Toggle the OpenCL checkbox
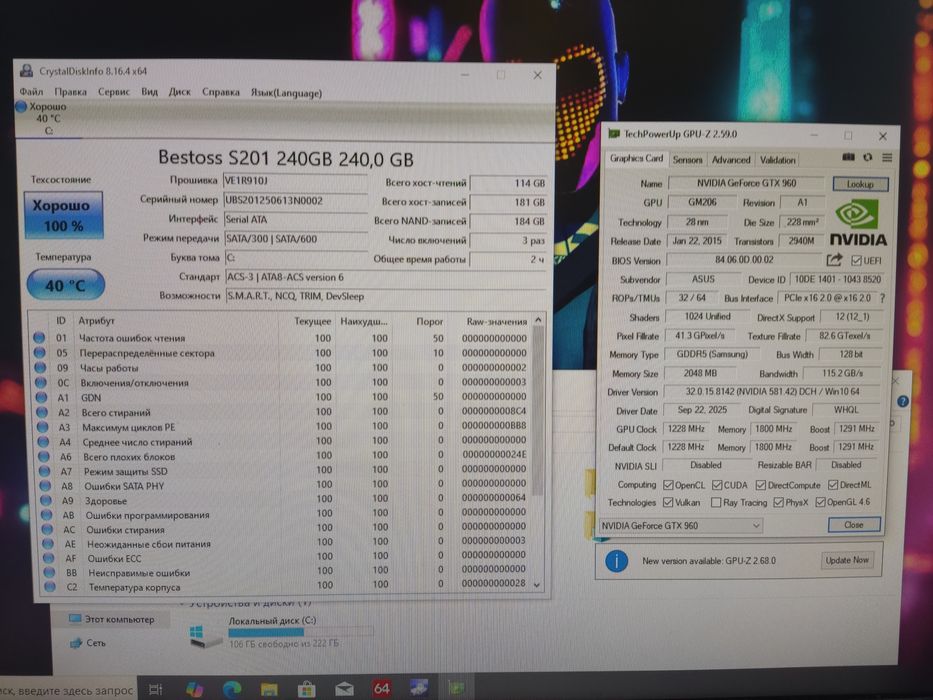The width and height of the screenshot is (933, 700). click(668, 485)
